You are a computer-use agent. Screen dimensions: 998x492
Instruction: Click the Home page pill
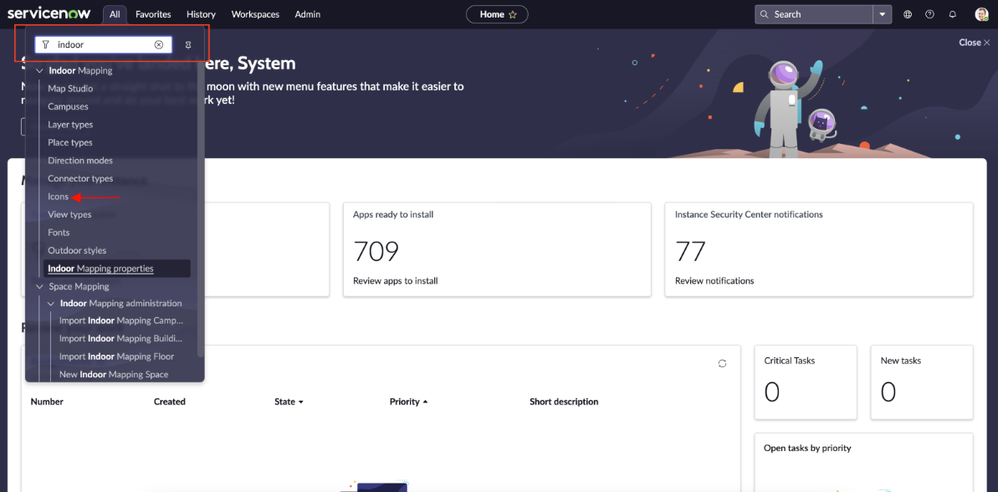pos(497,15)
